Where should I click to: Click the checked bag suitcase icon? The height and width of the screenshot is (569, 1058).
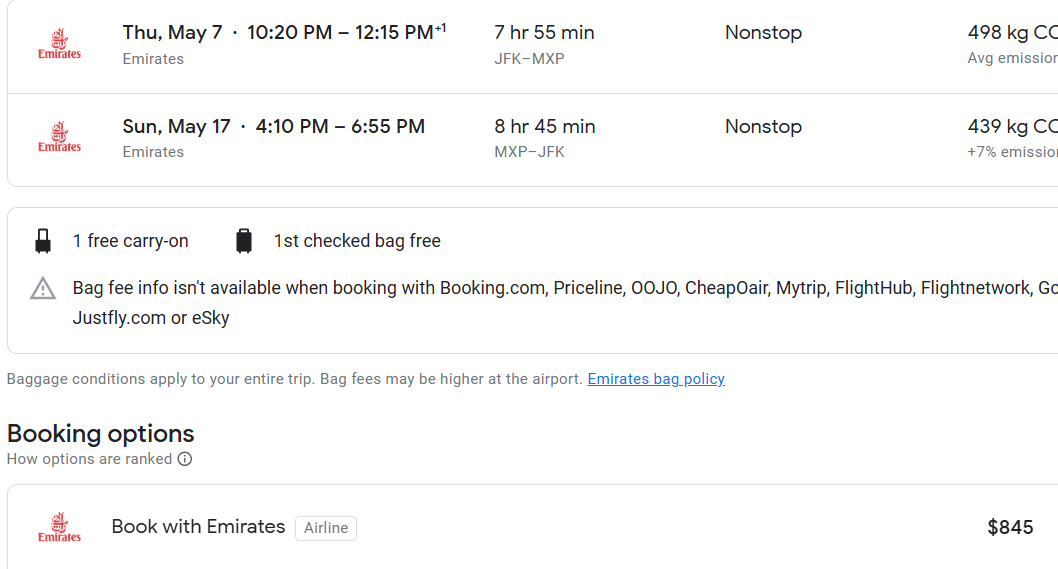[x=244, y=241]
